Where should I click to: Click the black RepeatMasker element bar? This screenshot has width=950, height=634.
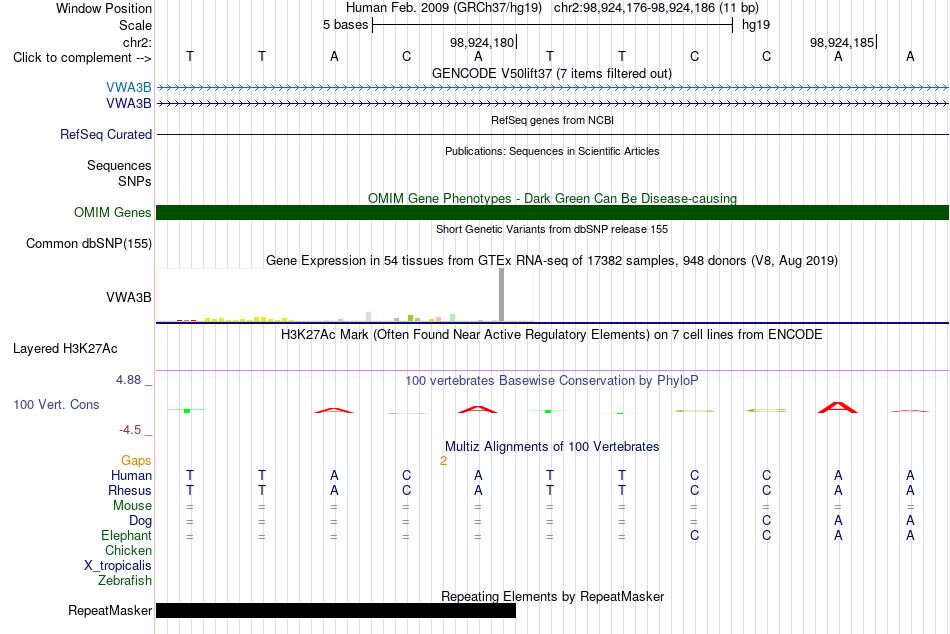click(x=336, y=610)
